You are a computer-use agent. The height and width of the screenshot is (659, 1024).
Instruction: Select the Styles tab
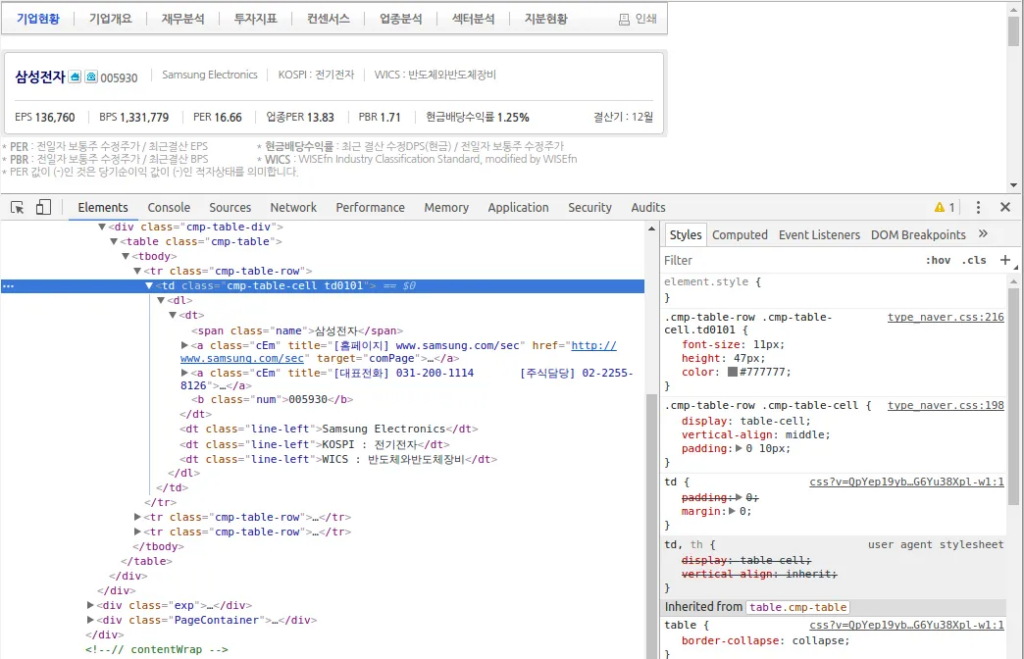tap(685, 234)
